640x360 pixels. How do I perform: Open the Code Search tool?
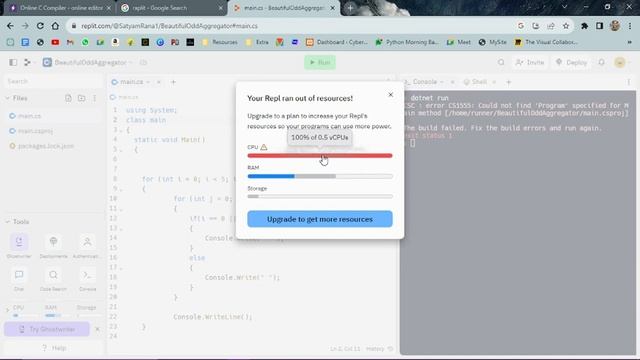[53, 280]
